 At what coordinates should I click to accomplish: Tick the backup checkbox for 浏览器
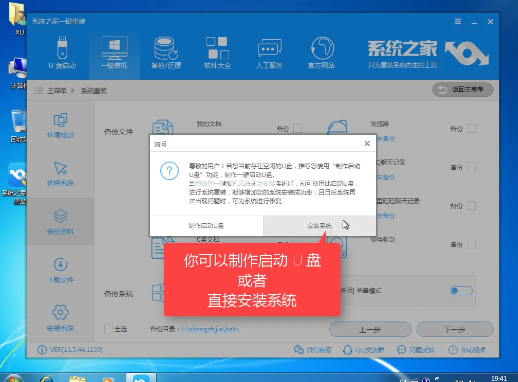click(x=471, y=128)
